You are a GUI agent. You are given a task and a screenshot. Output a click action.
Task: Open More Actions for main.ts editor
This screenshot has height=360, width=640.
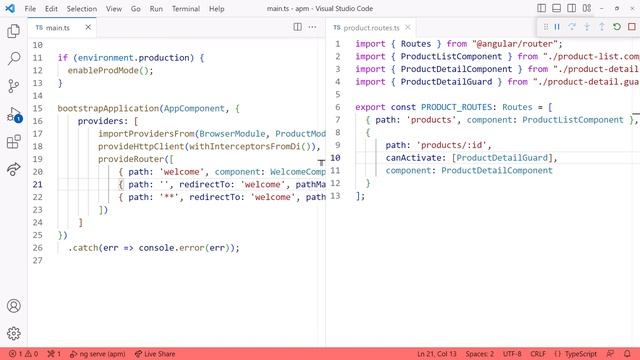[312, 27]
